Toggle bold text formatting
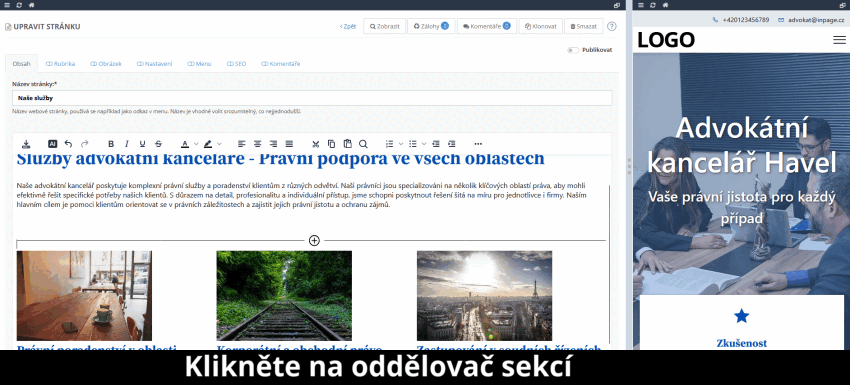 [x=111, y=144]
